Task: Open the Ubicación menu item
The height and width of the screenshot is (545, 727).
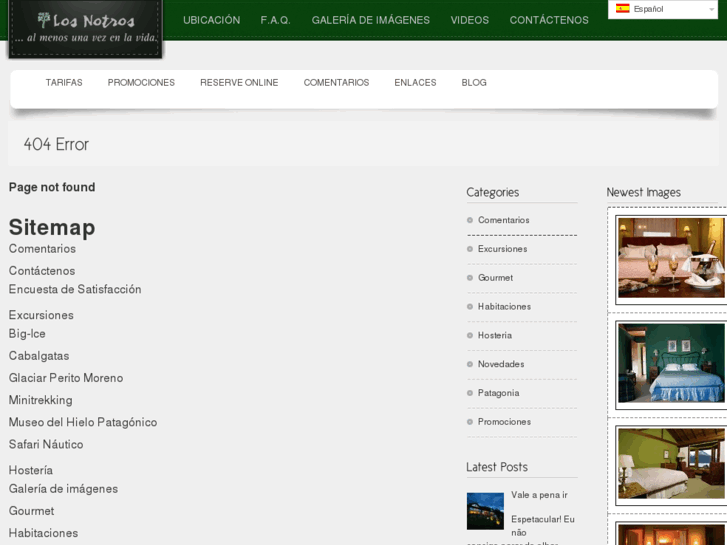Action: (x=211, y=20)
